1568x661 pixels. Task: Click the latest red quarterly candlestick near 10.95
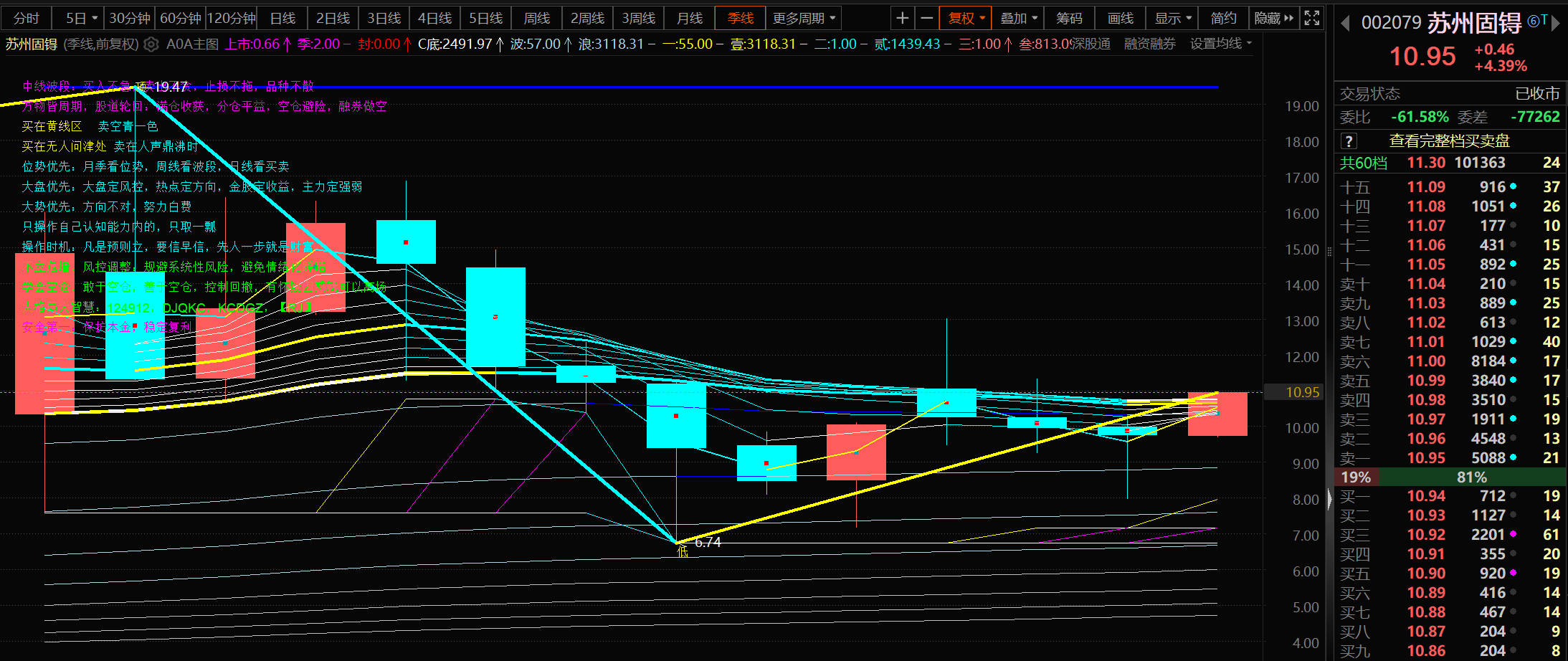click(1217, 414)
